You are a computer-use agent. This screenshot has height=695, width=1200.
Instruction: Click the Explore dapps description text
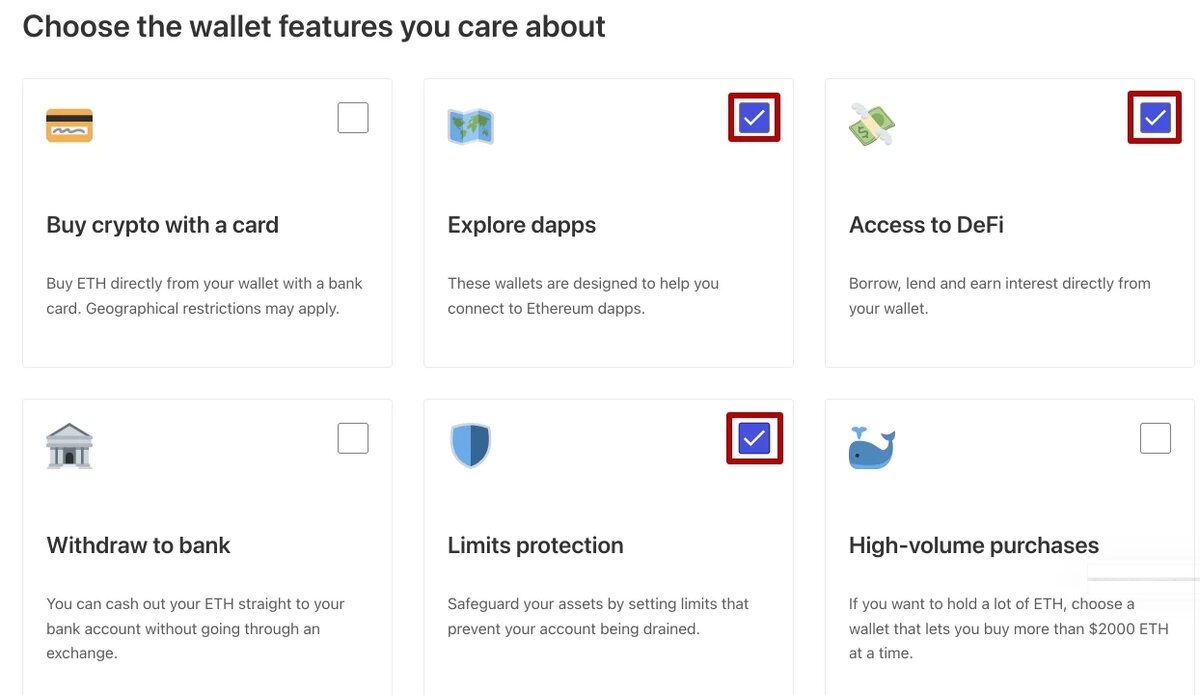coord(583,296)
